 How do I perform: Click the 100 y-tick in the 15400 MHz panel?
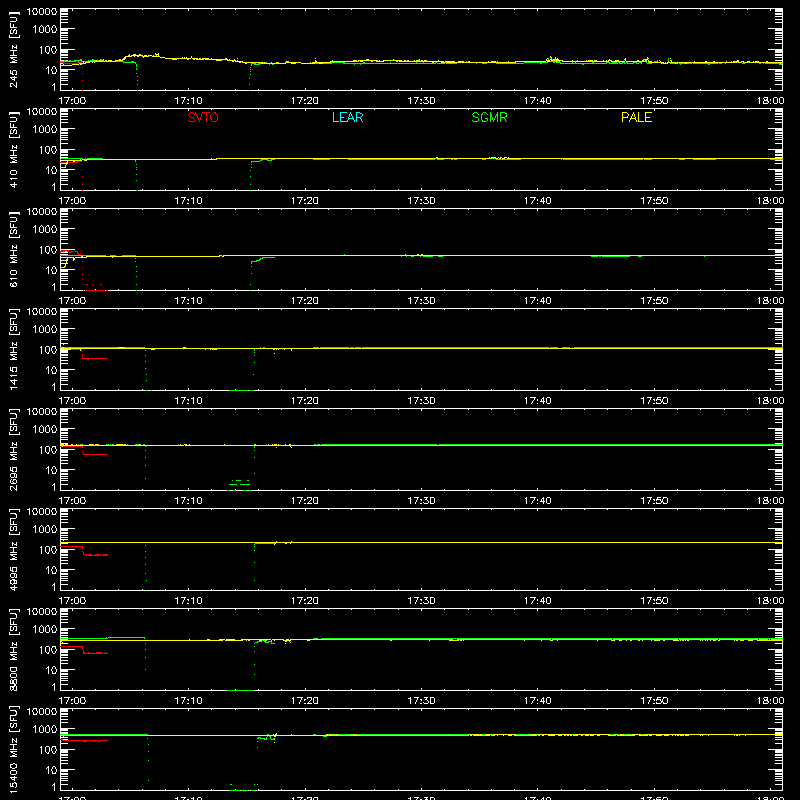pyautogui.click(x=48, y=750)
